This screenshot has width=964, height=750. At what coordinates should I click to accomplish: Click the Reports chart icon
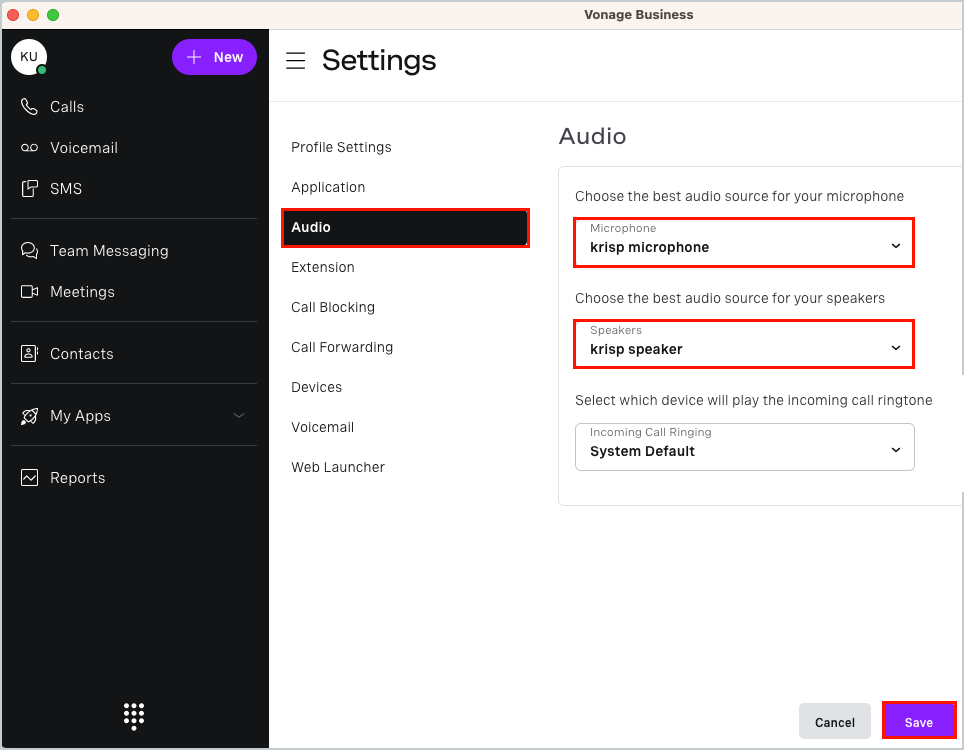(x=29, y=478)
